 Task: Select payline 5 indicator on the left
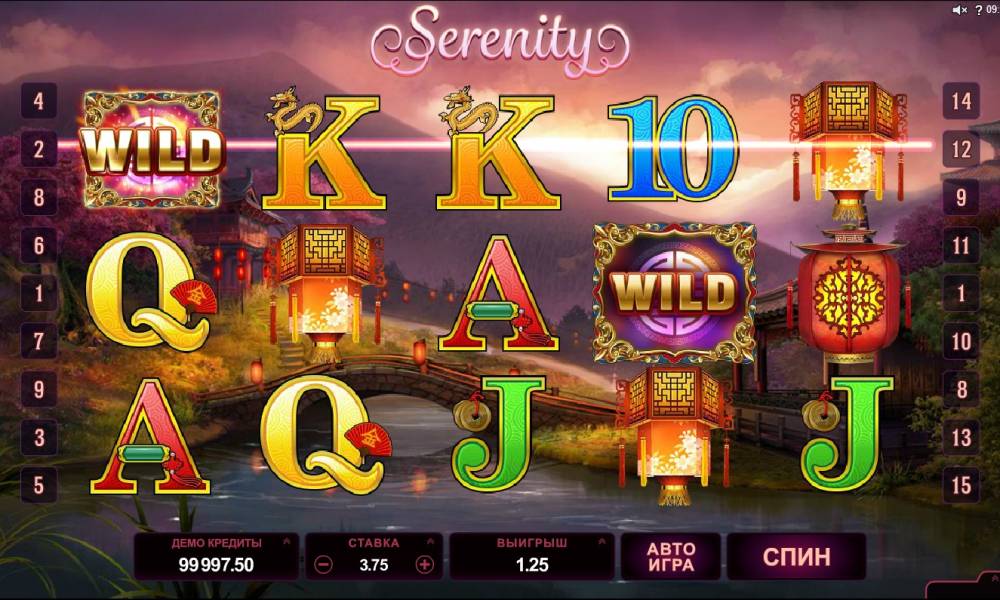click(39, 485)
